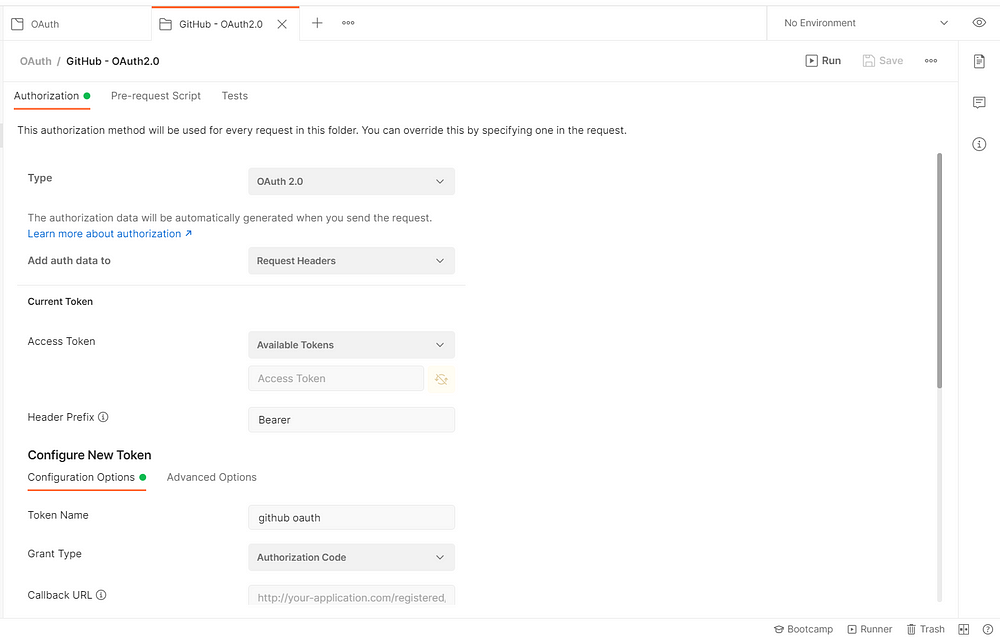Screen dimensions: 1000x638
Task: Click the Run button
Action: point(823,61)
